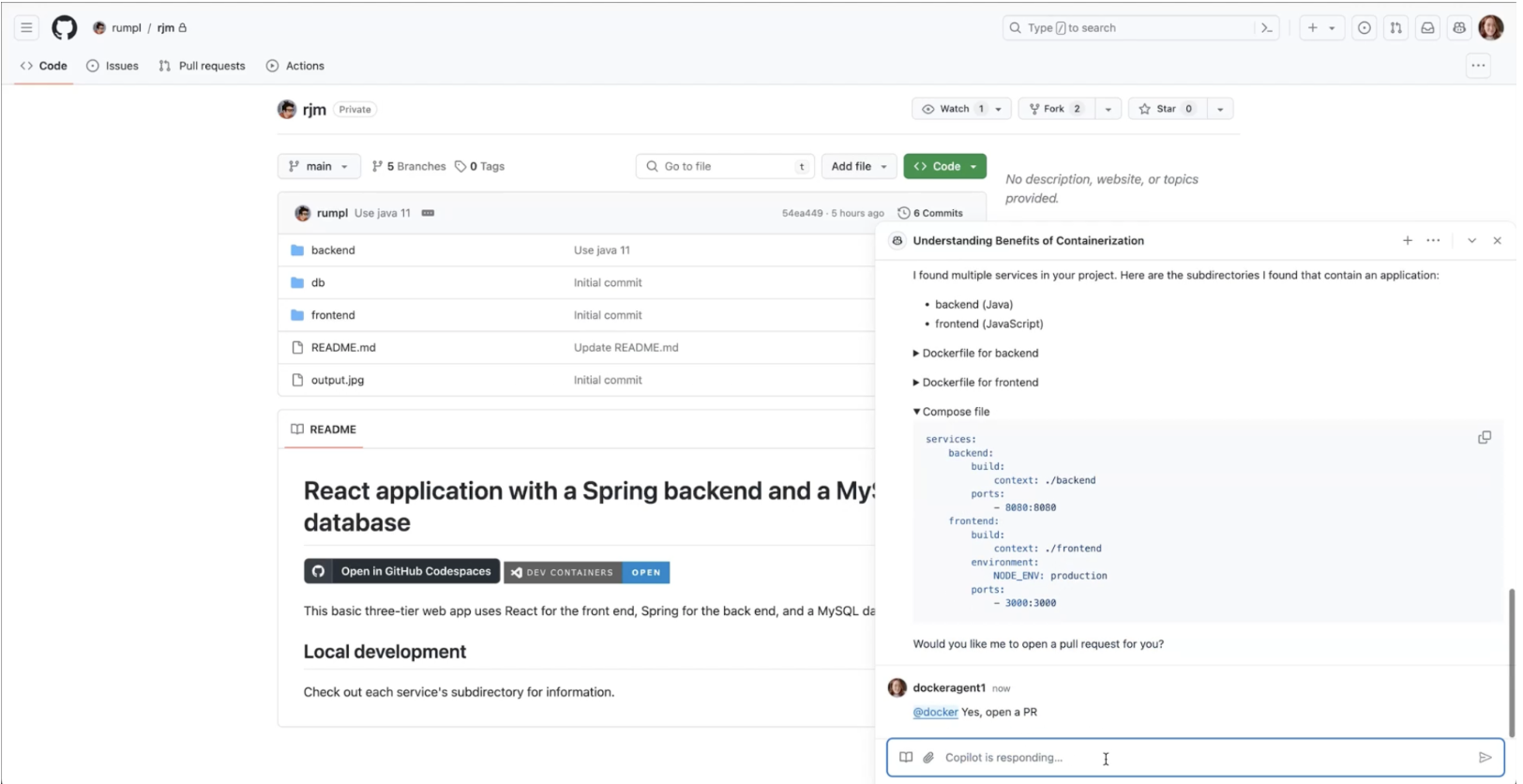Click the @docker mention in chat
This screenshot has width=1523, height=784.
[935, 713]
